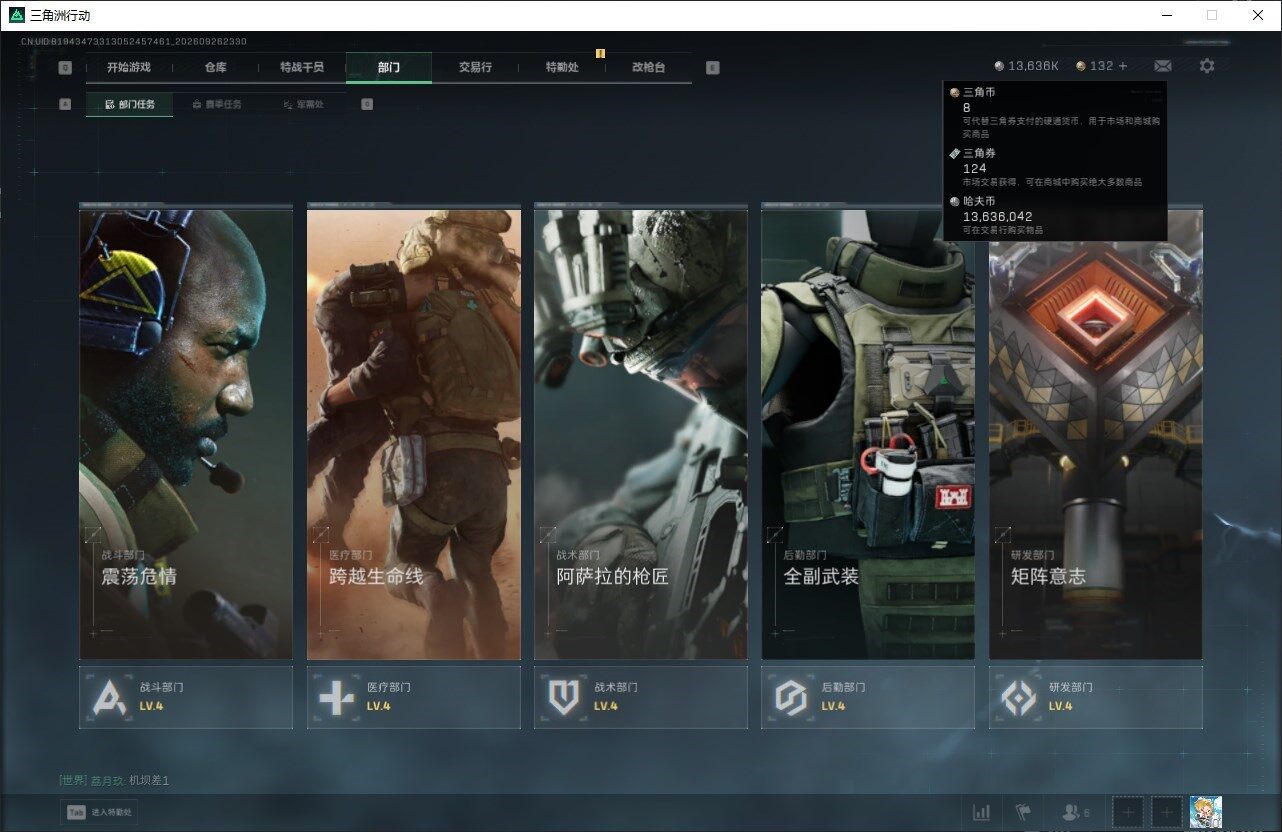Open the statistics bar chart icon
Viewport: 1282px width, 832px height.
[x=982, y=812]
